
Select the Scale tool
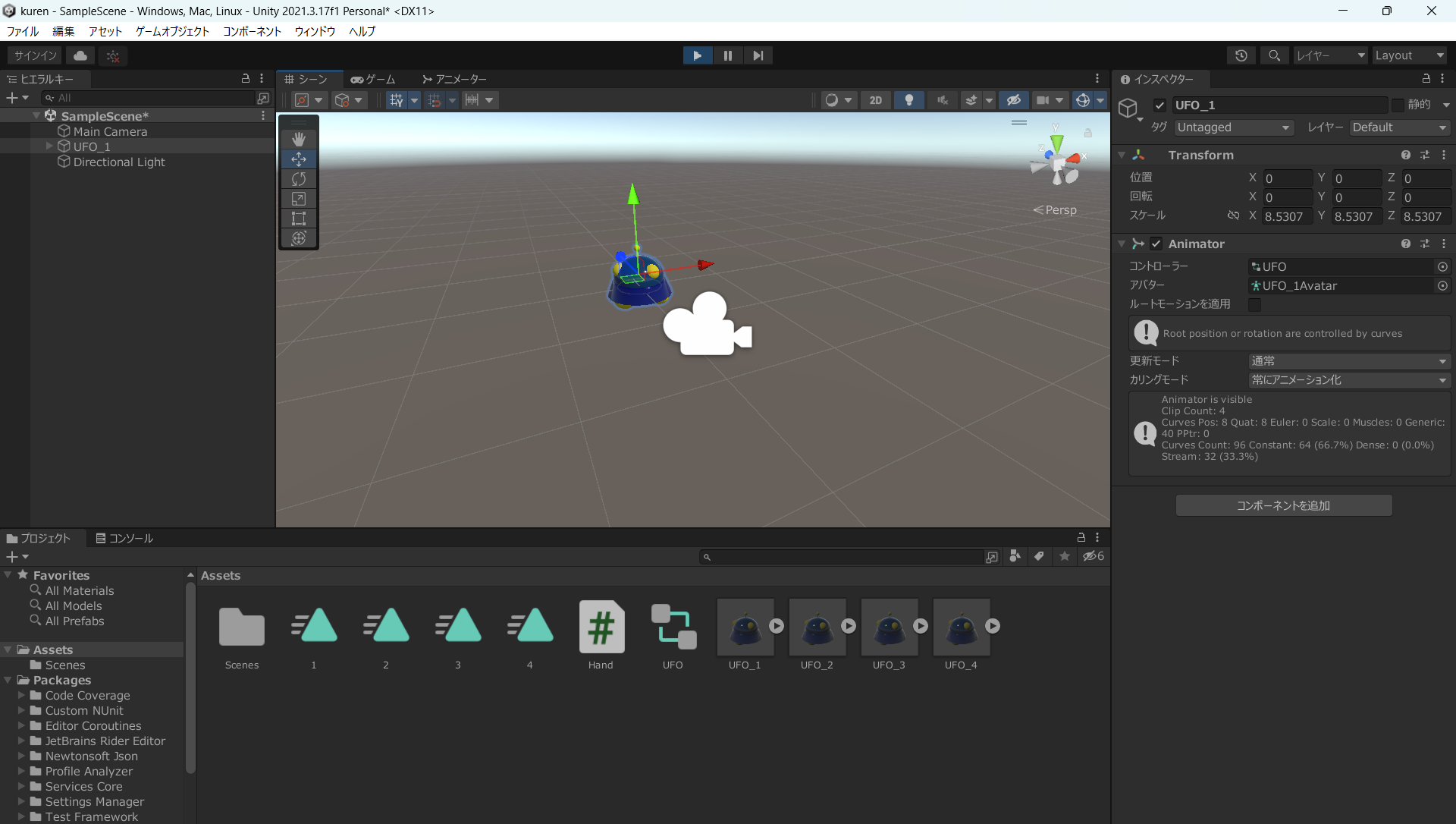pyautogui.click(x=299, y=199)
